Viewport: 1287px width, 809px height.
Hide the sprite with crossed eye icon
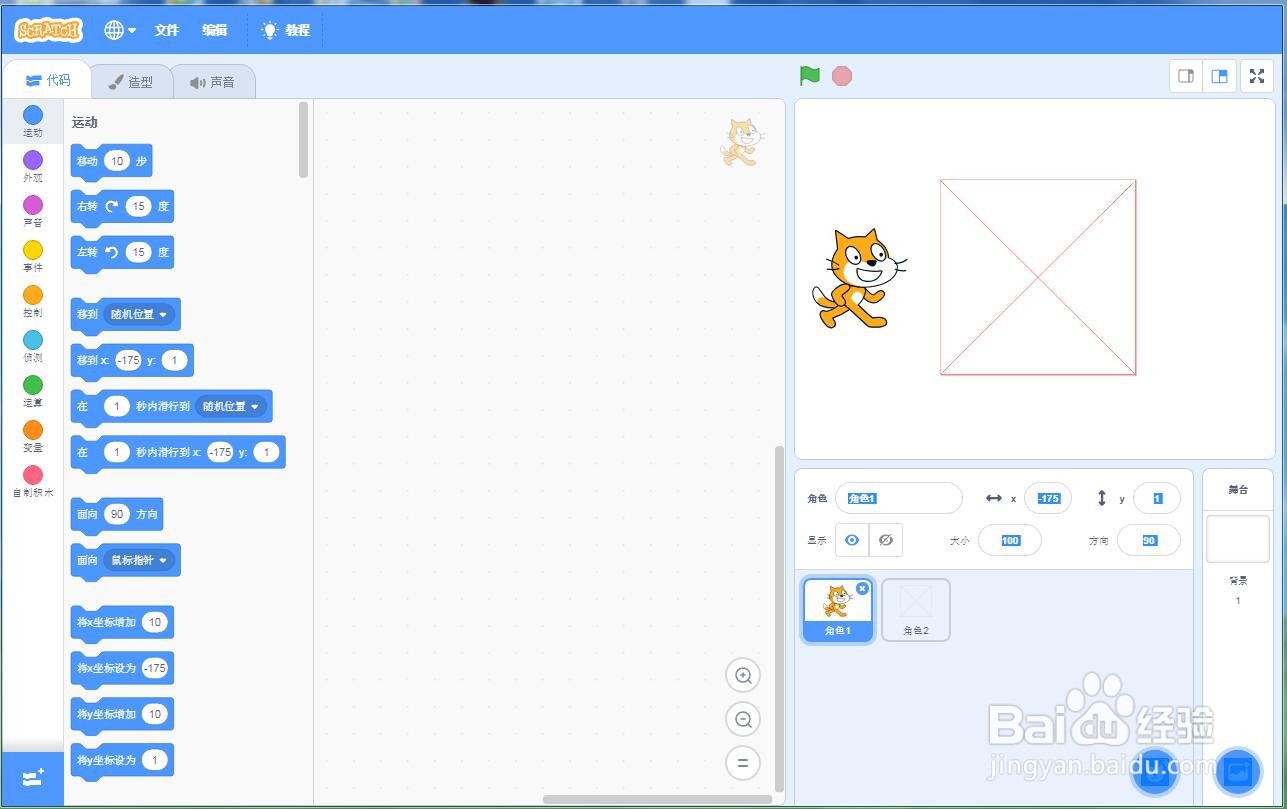pyautogui.click(x=886, y=540)
